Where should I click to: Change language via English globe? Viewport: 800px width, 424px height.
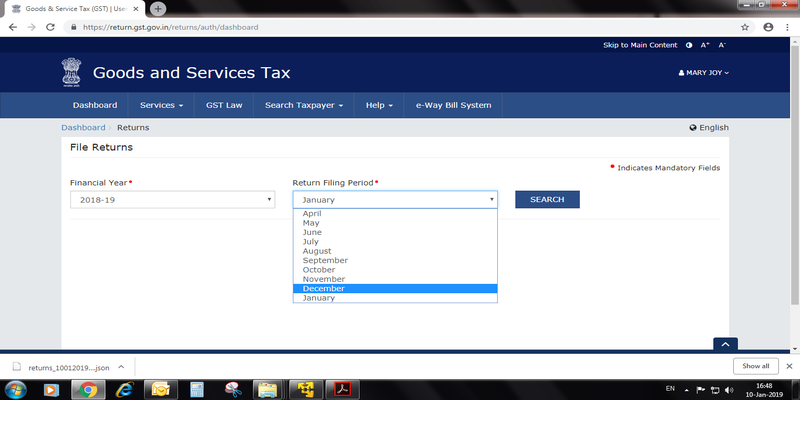[x=709, y=128]
